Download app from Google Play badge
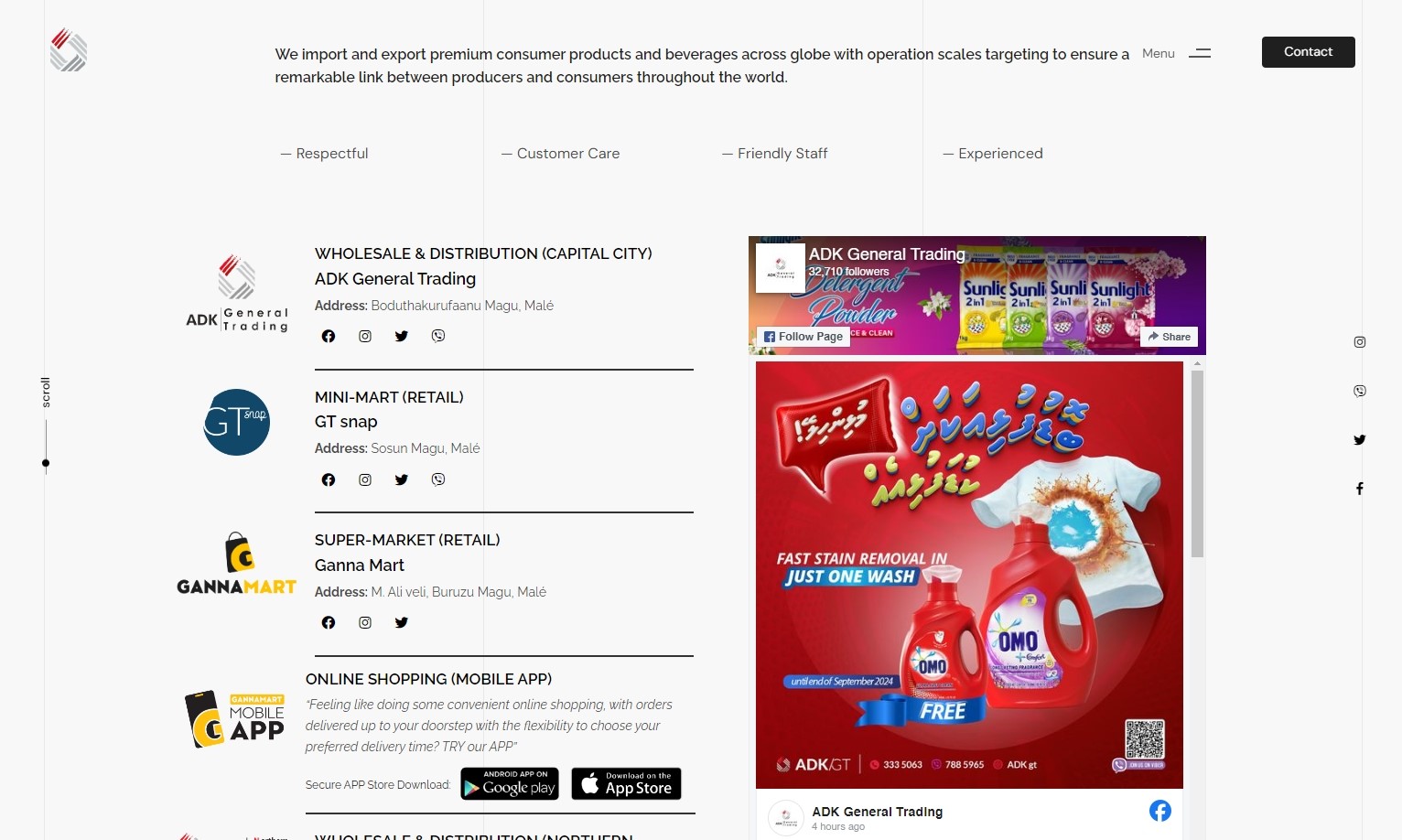The height and width of the screenshot is (840, 1402). [x=510, y=784]
